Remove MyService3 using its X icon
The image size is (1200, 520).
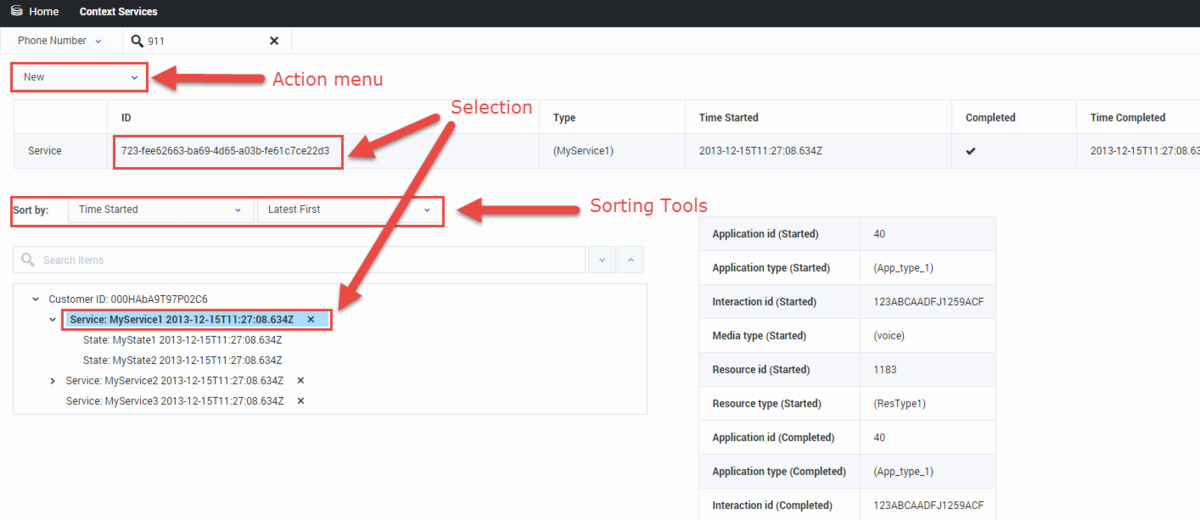pos(300,401)
